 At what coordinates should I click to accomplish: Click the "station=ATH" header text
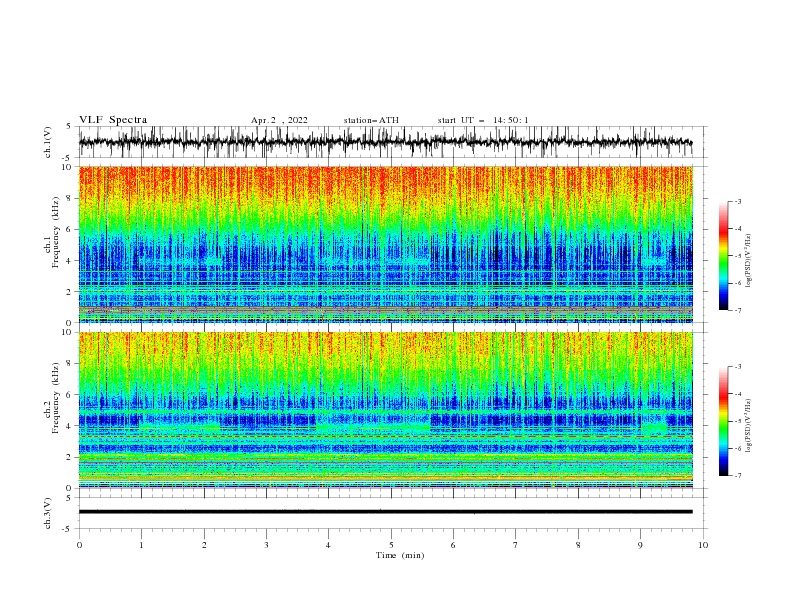coord(371,120)
